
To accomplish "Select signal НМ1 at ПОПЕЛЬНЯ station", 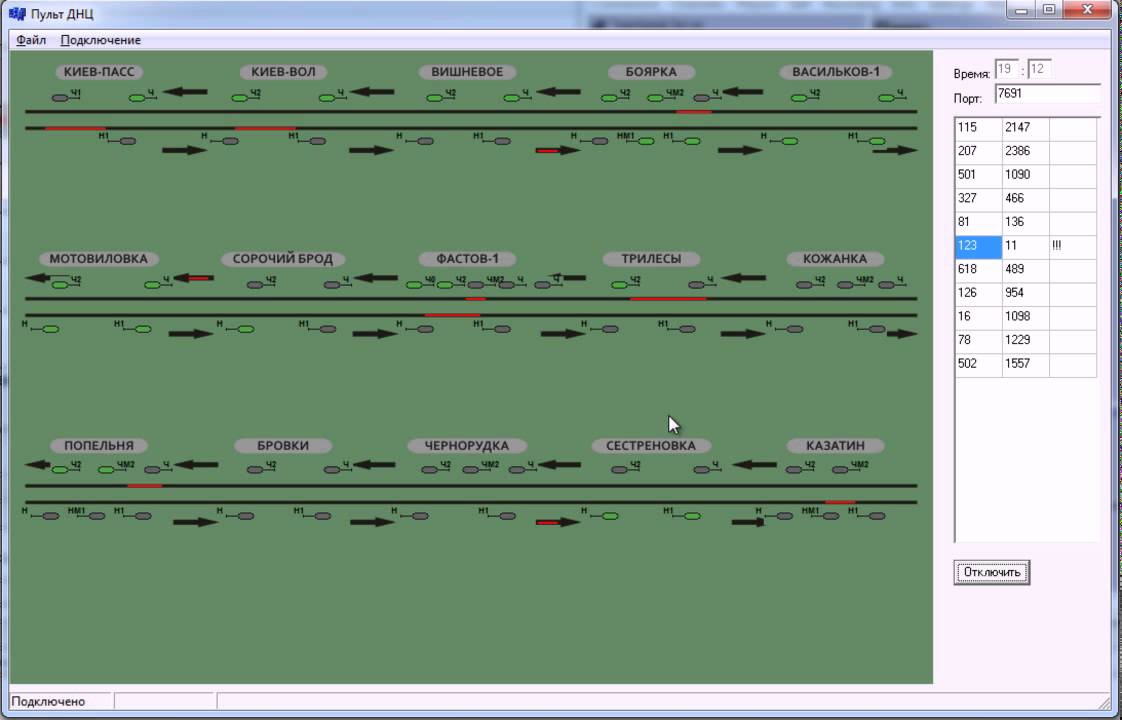I will point(97,515).
